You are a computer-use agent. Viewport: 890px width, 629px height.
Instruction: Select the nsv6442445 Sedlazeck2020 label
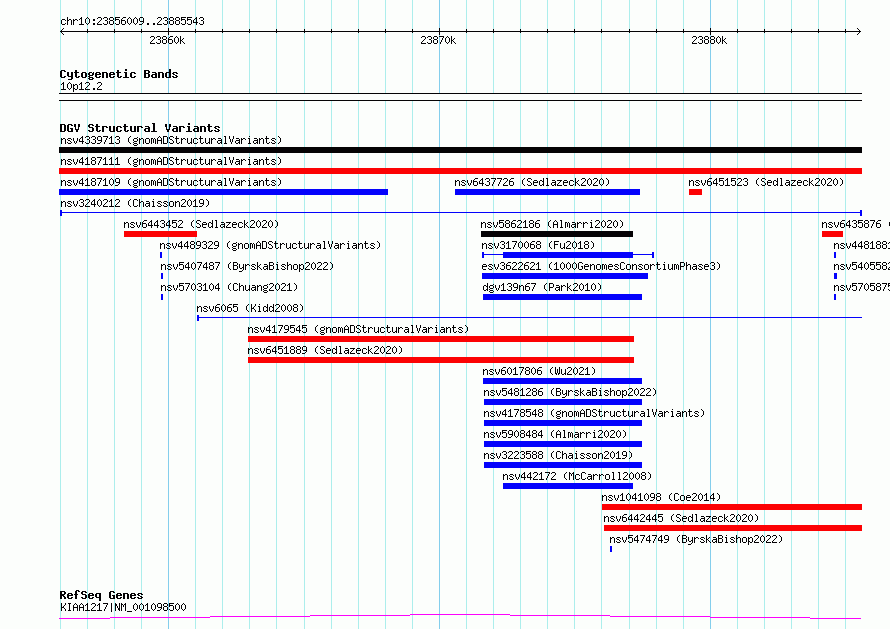tap(681, 518)
